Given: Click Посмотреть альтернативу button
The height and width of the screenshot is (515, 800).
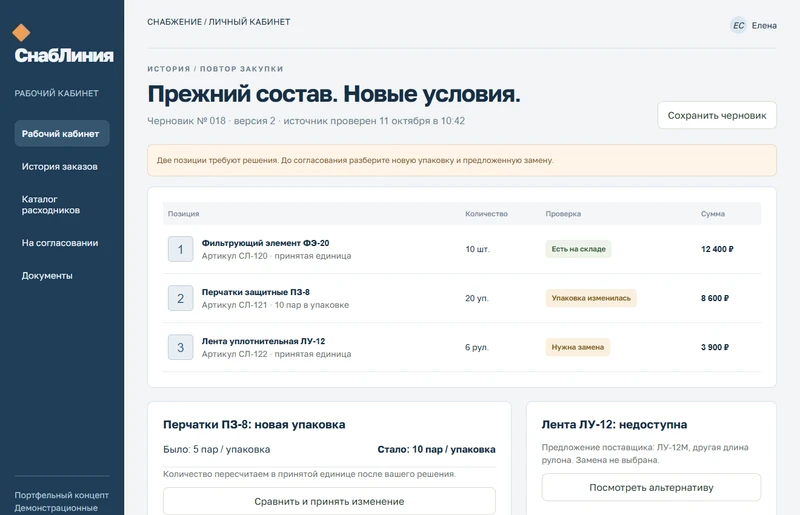Looking at the screenshot, I should [651, 487].
